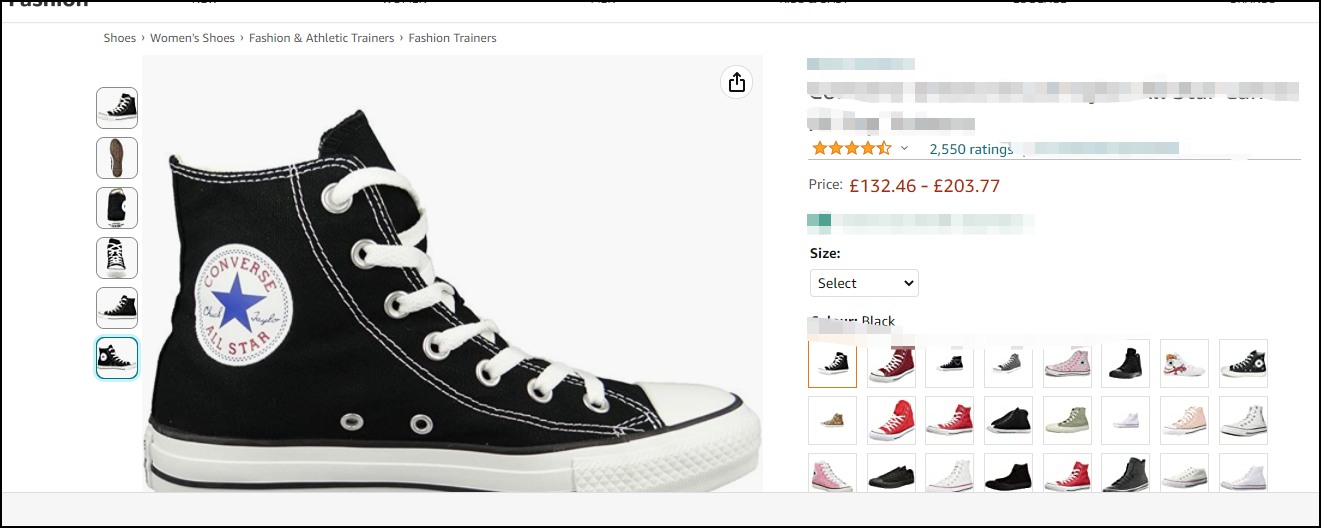The height and width of the screenshot is (530, 1323).
Task: Expand the star rating breakdown chevron
Action: (x=904, y=148)
